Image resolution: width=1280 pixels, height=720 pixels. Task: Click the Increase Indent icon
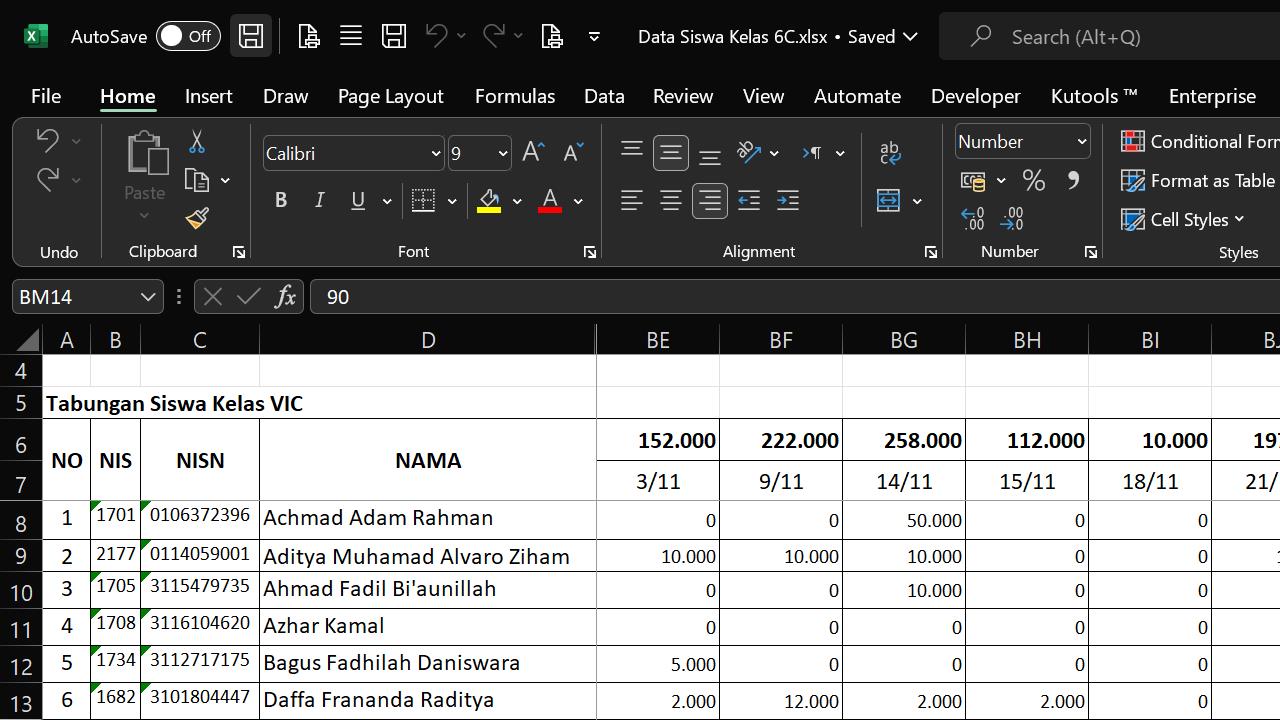click(788, 201)
